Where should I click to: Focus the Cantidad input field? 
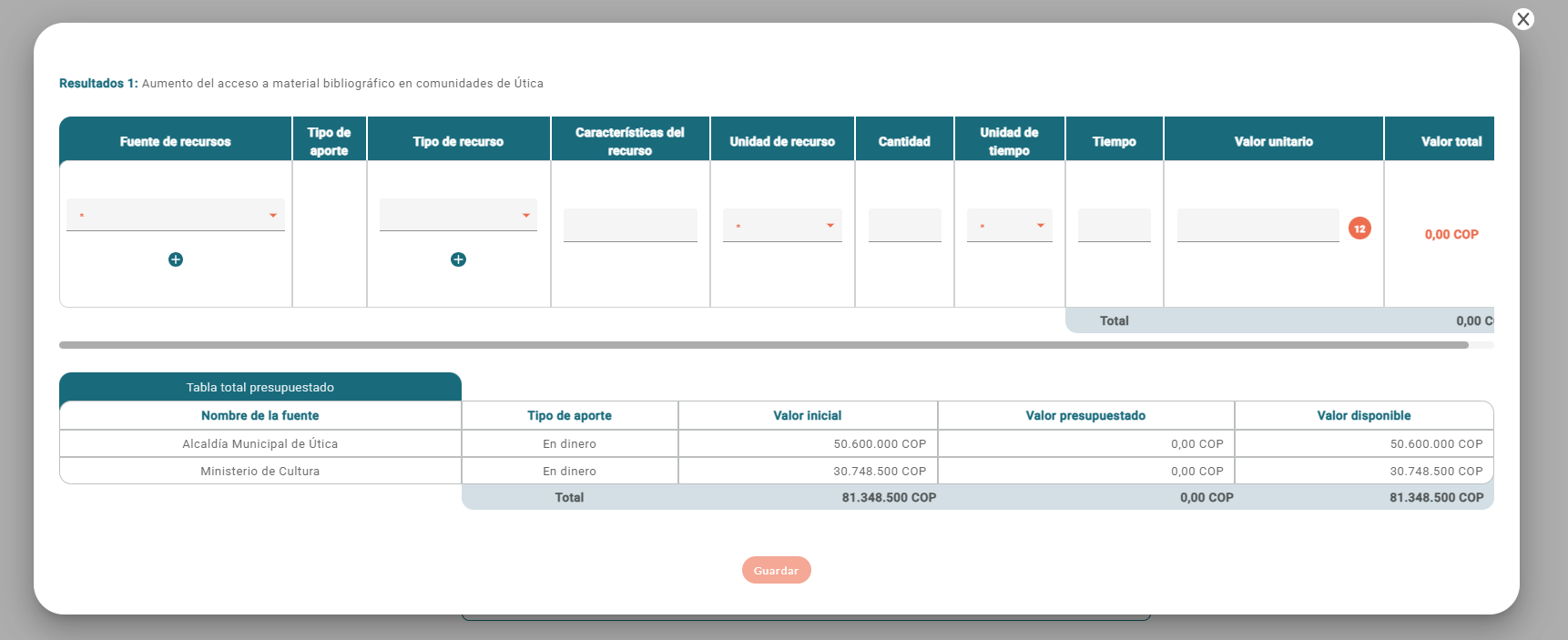[904, 225]
